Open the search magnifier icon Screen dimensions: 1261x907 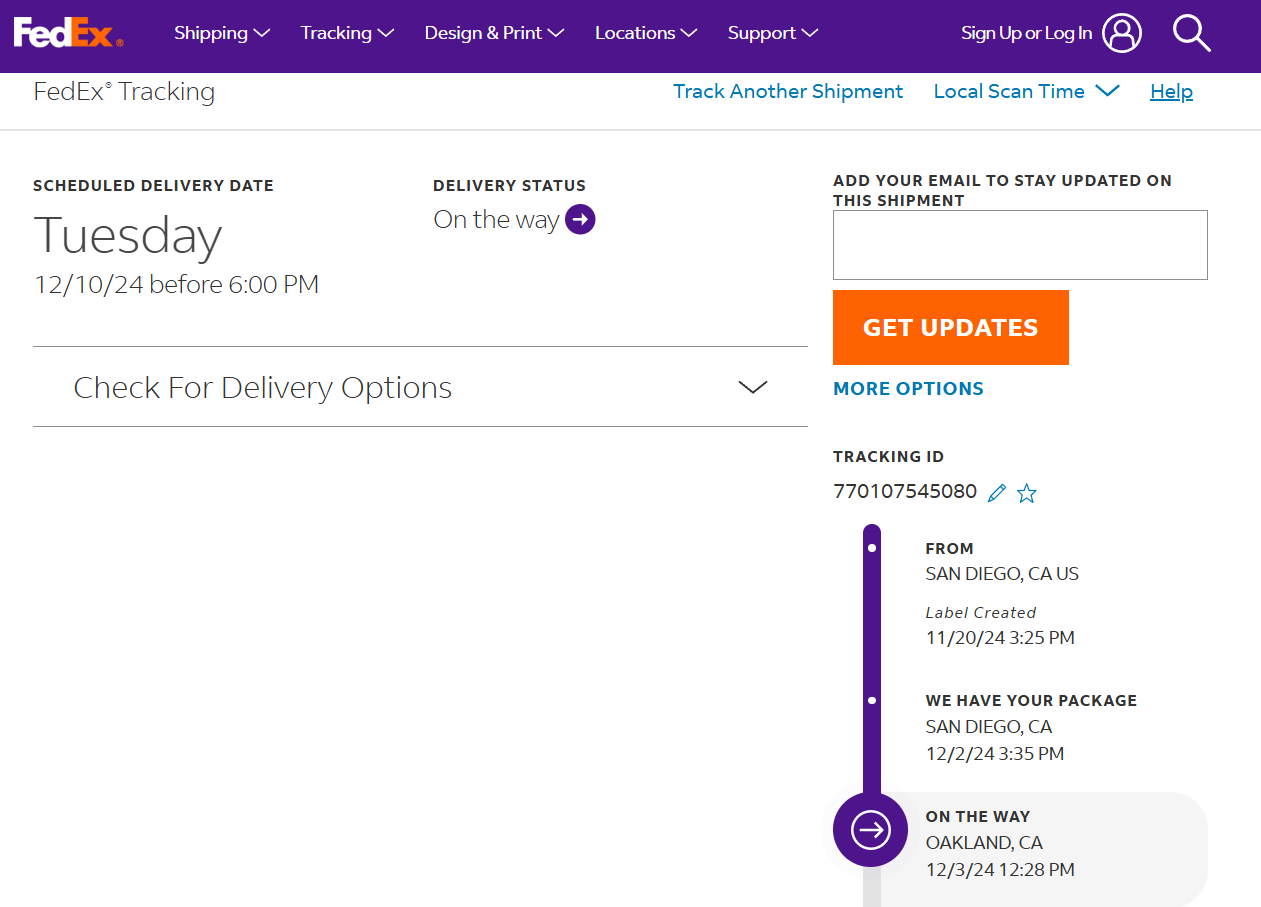[x=1191, y=33]
